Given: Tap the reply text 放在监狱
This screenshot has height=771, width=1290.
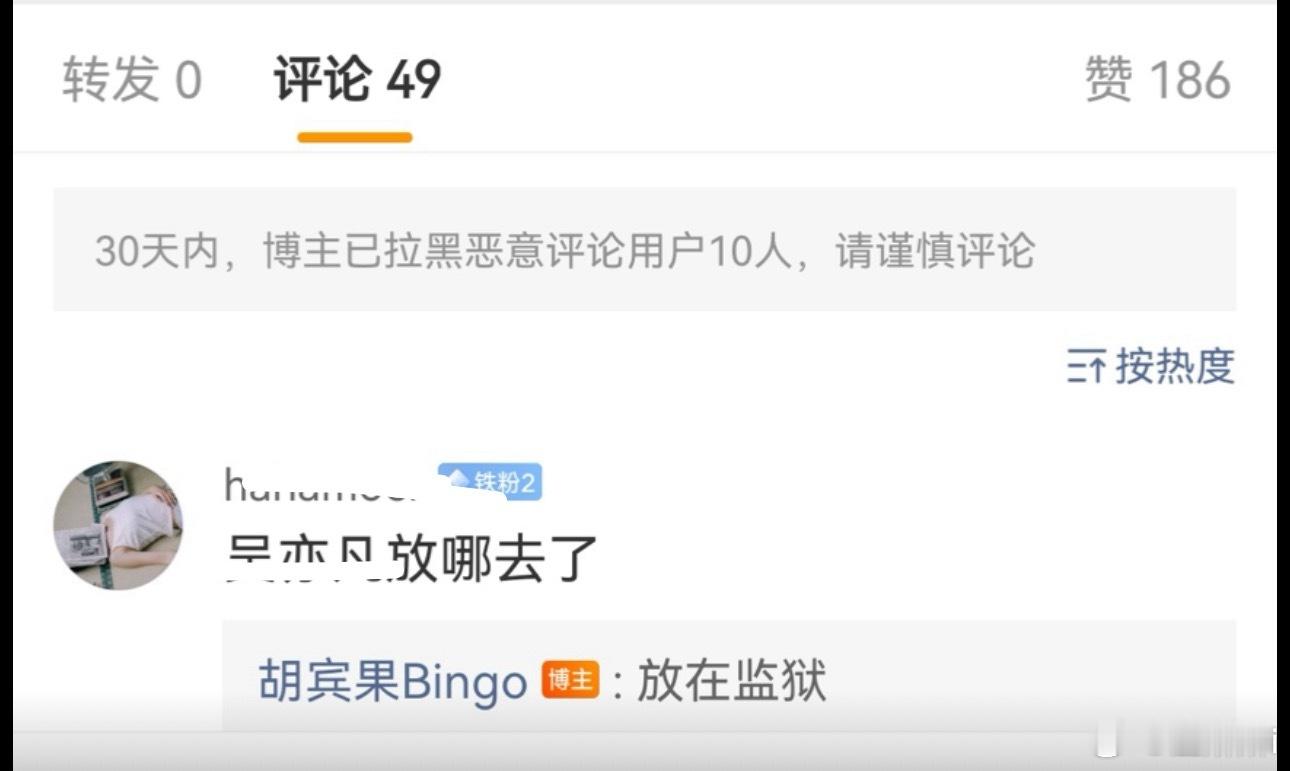Looking at the screenshot, I should pos(732,681).
